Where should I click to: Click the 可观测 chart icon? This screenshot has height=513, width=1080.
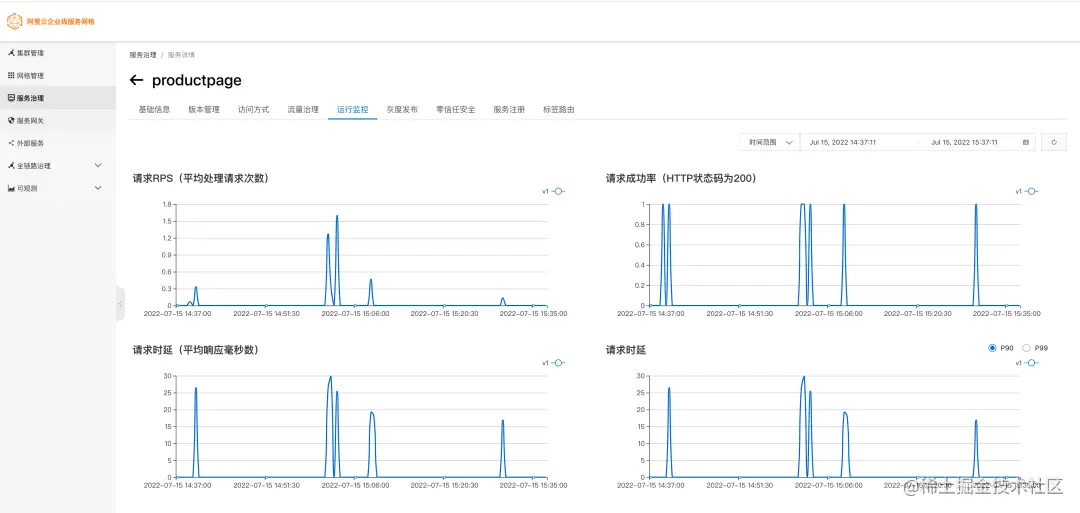click(11, 188)
